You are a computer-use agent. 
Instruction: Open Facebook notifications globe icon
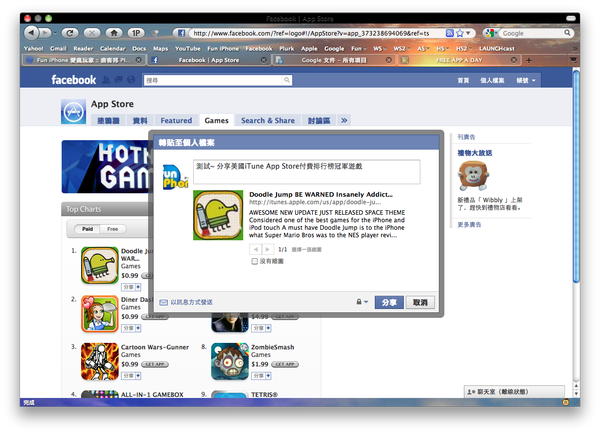[131, 80]
